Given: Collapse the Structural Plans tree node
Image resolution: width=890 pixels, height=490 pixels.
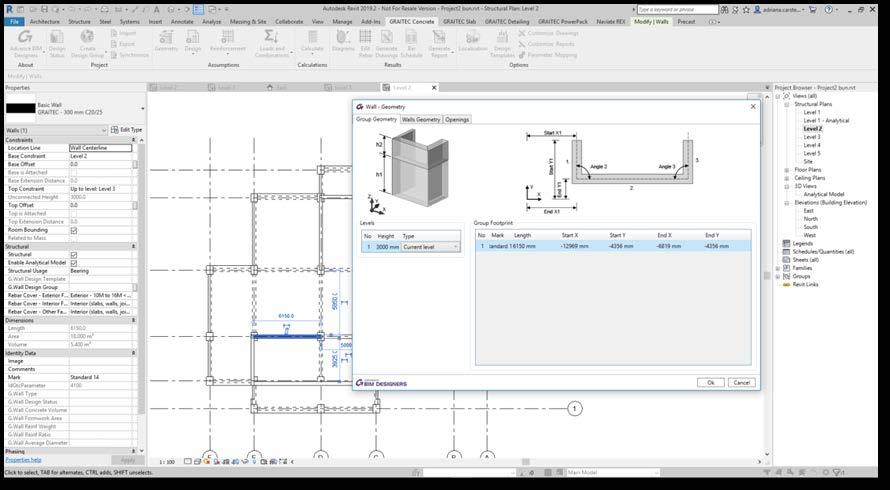Looking at the screenshot, I should point(787,104).
